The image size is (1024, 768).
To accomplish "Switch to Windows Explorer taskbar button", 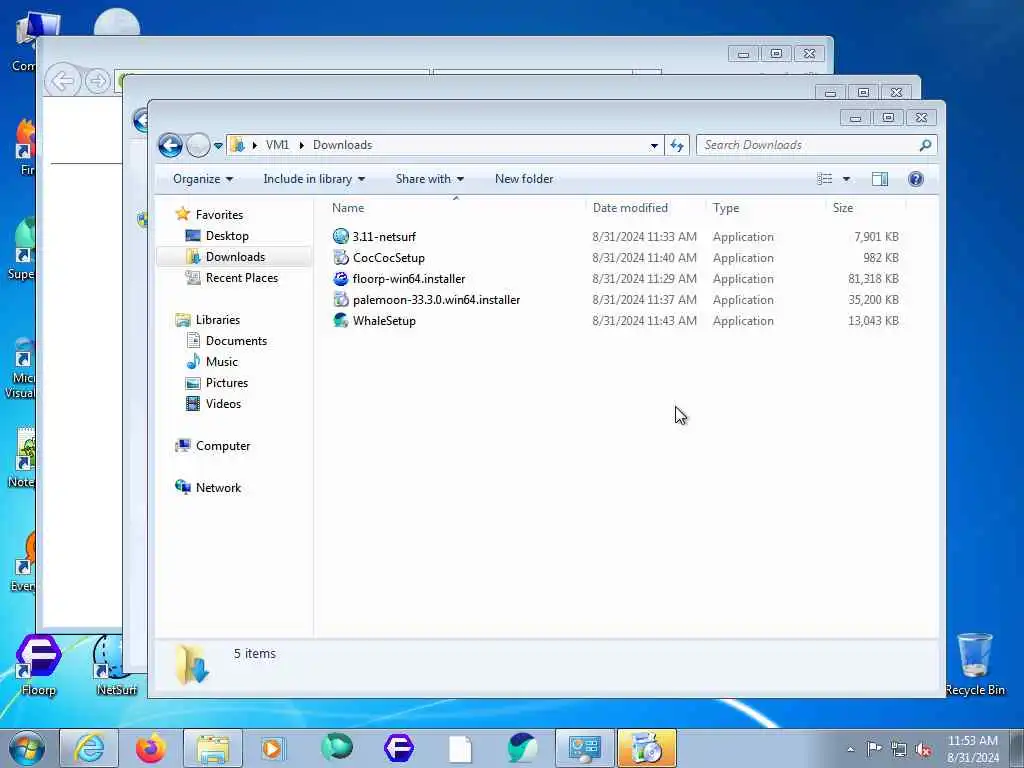I will point(213,748).
